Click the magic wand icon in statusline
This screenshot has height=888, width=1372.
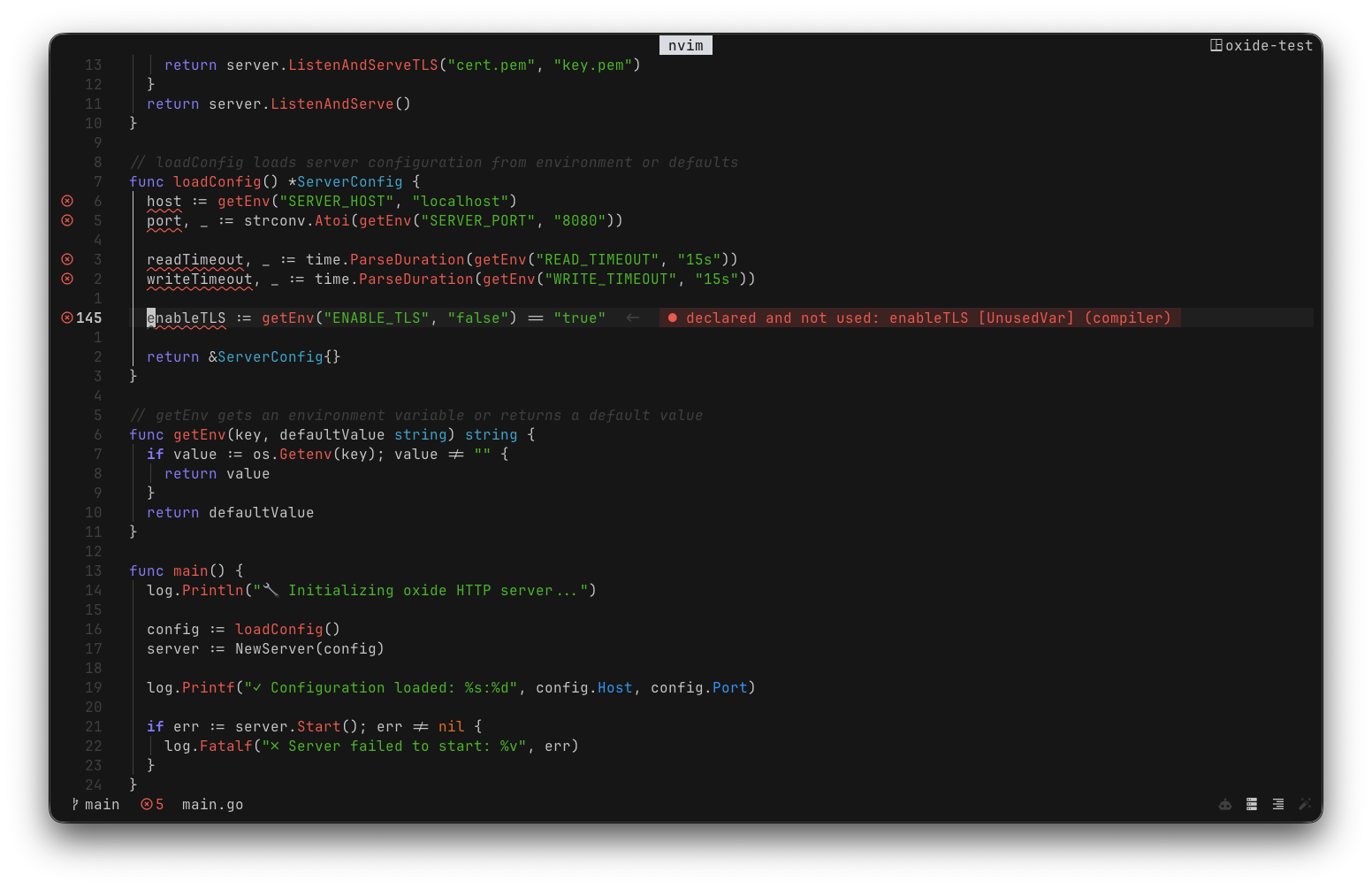pyautogui.click(x=1304, y=804)
